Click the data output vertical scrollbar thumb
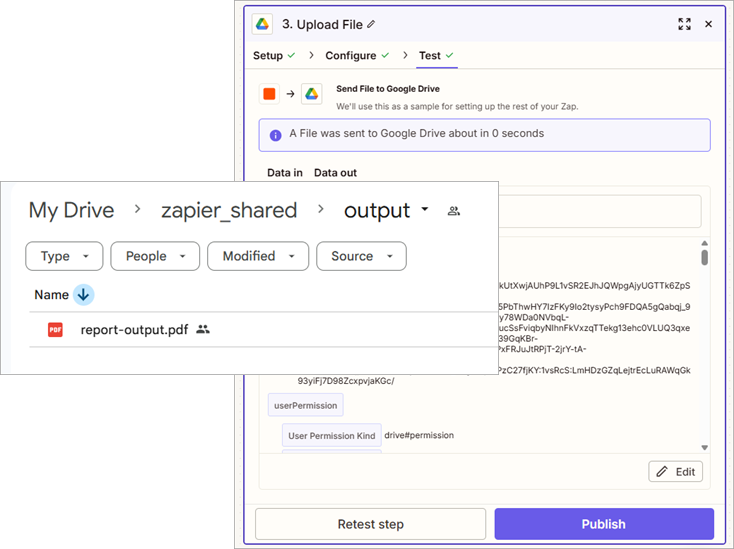 point(704,257)
